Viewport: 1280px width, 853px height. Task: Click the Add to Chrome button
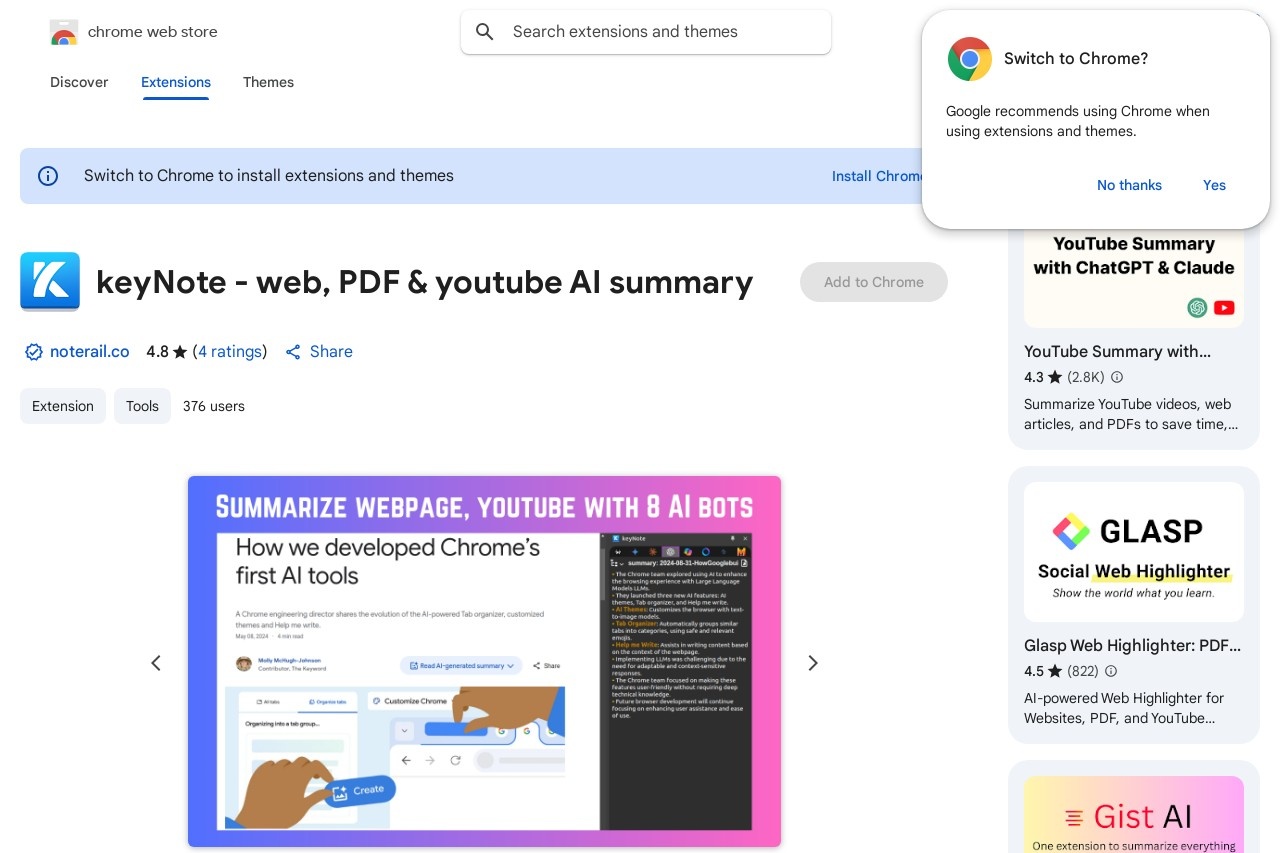pyautogui.click(x=874, y=282)
